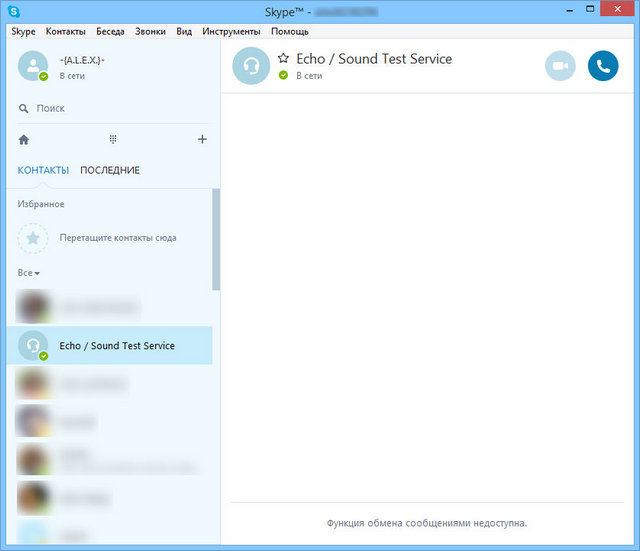Click the user's В сети status text
Image resolution: width=640 pixels, height=551 pixels.
tap(72, 76)
